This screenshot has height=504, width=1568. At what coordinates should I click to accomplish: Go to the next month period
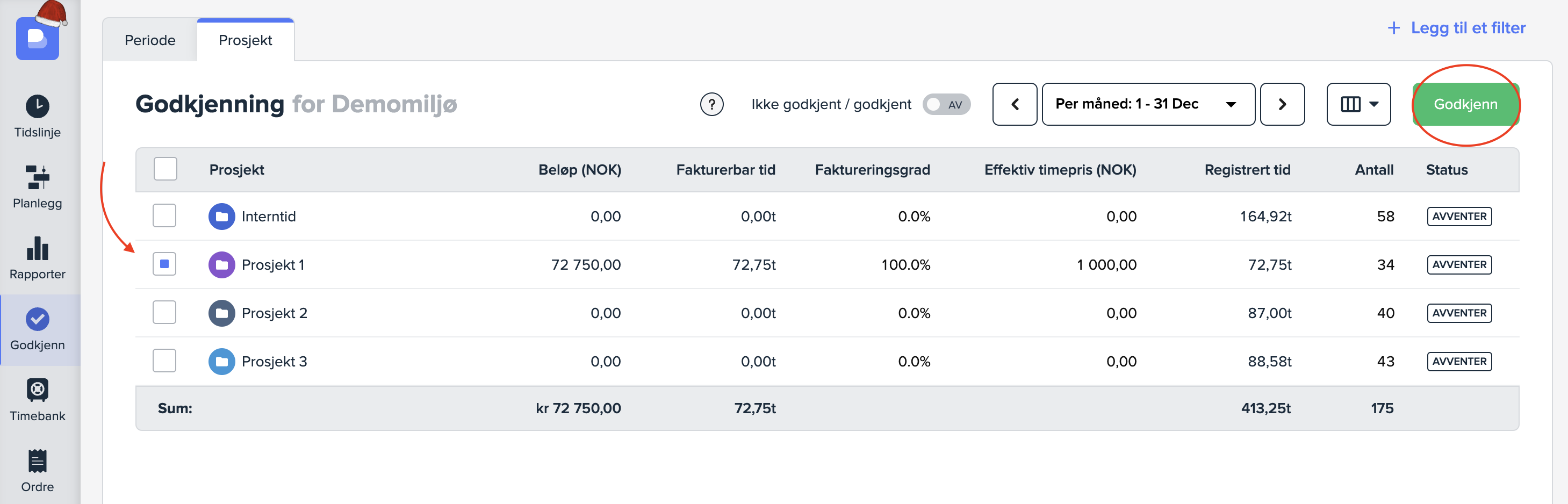pyautogui.click(x=1282, y=104)
